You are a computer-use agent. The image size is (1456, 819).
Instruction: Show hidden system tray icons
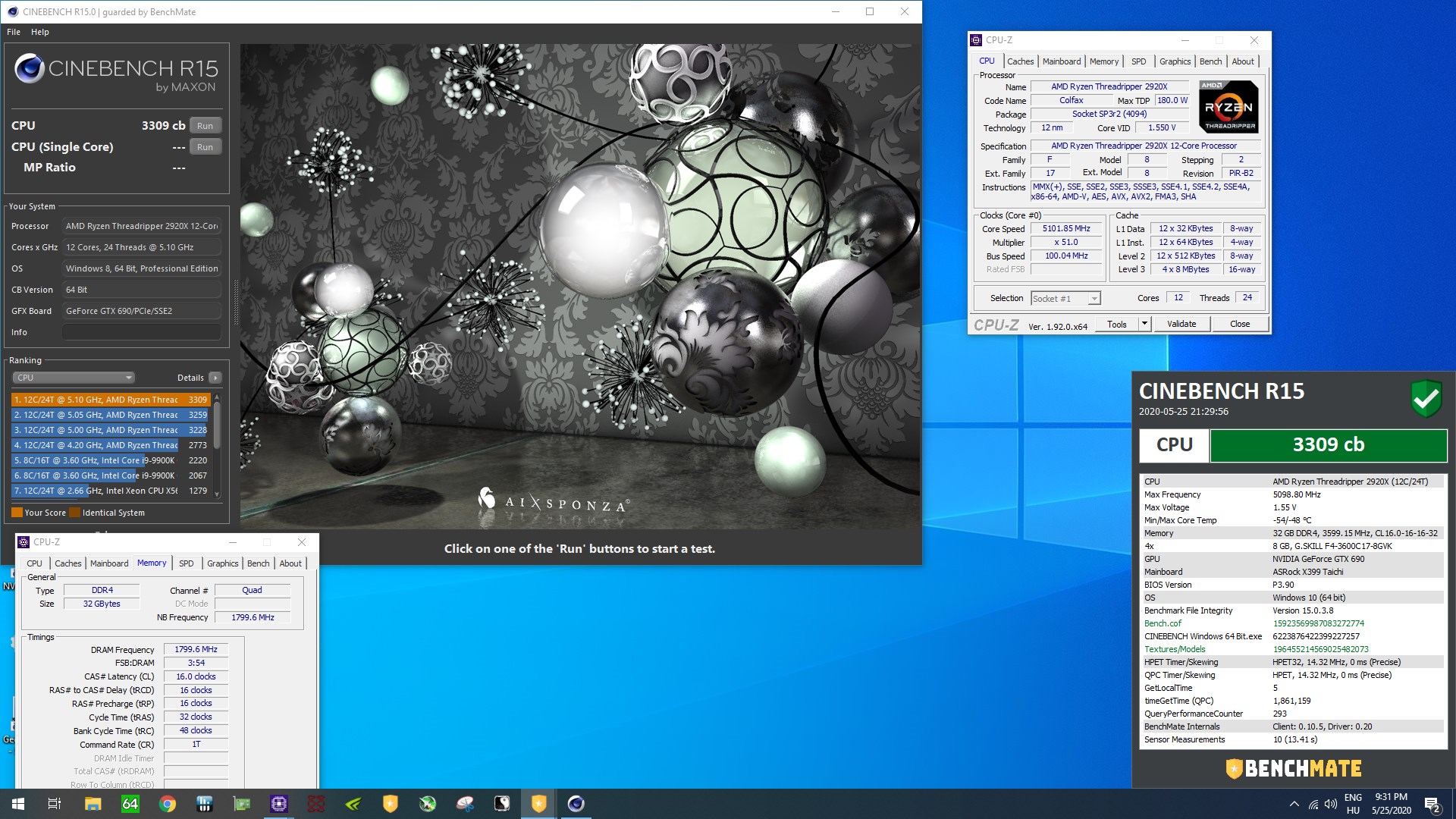(1294, 804)
